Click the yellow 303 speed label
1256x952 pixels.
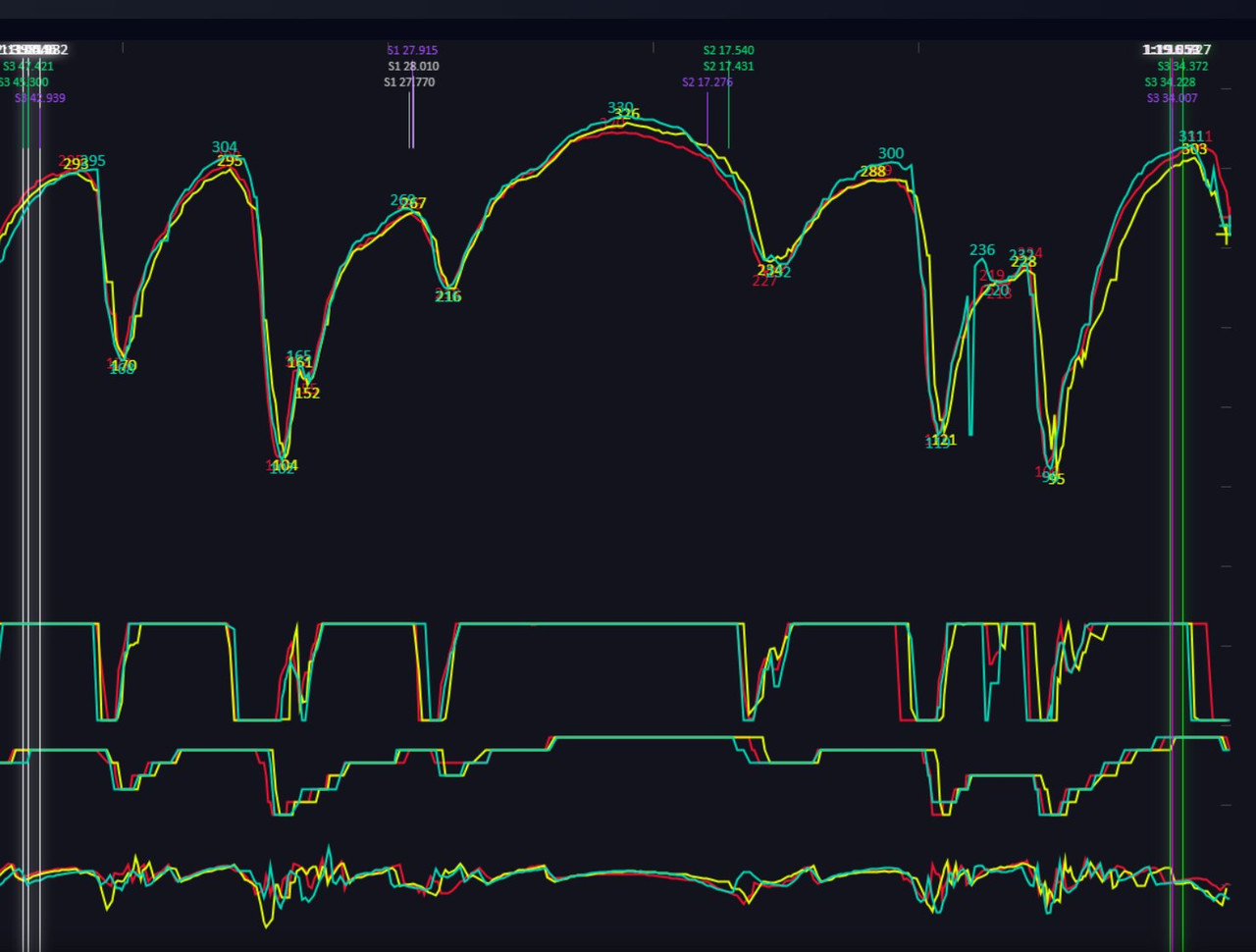pyautogui.click(x=1194, y=149)
